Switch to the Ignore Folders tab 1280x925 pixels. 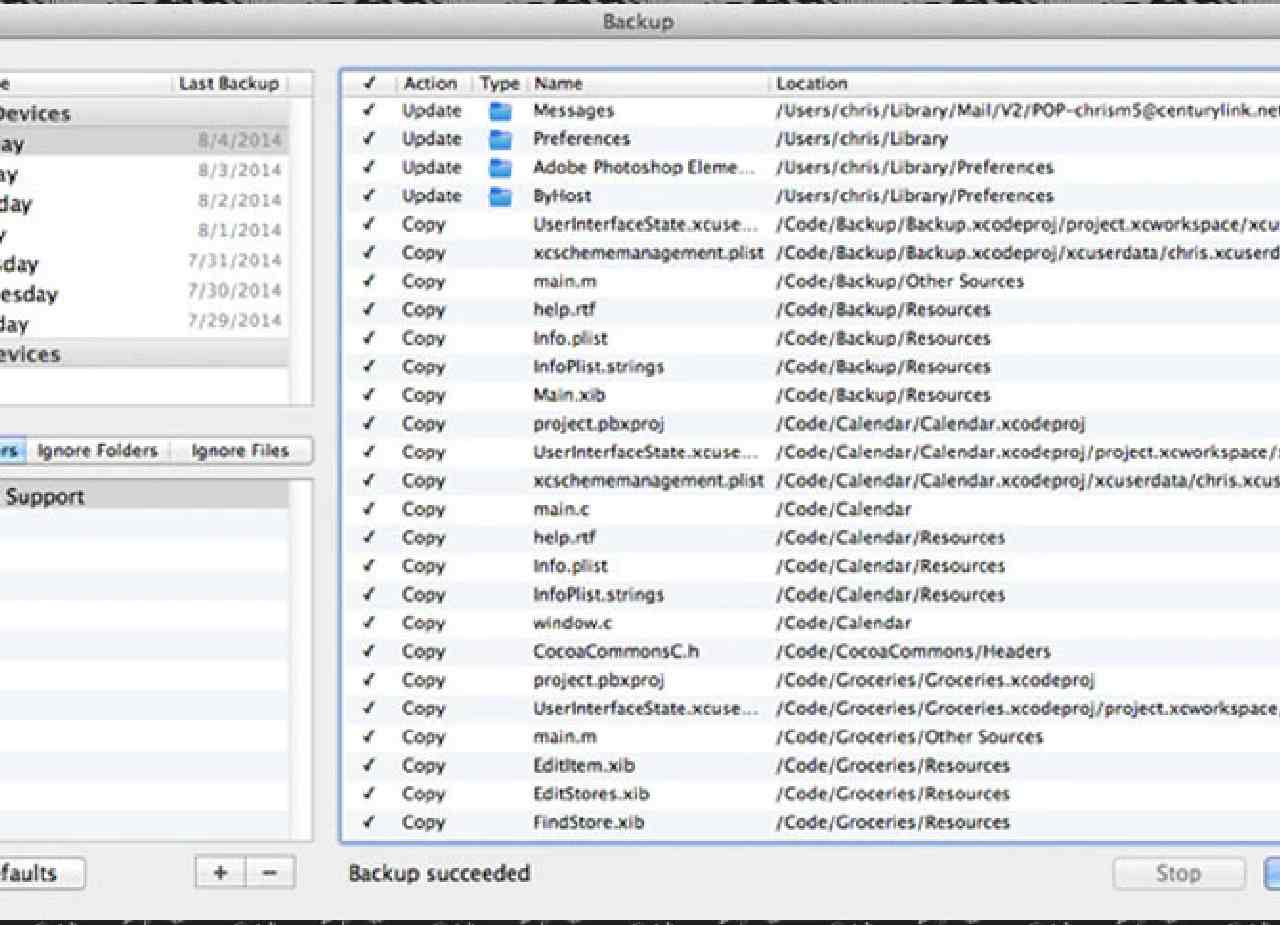[98, 451]
